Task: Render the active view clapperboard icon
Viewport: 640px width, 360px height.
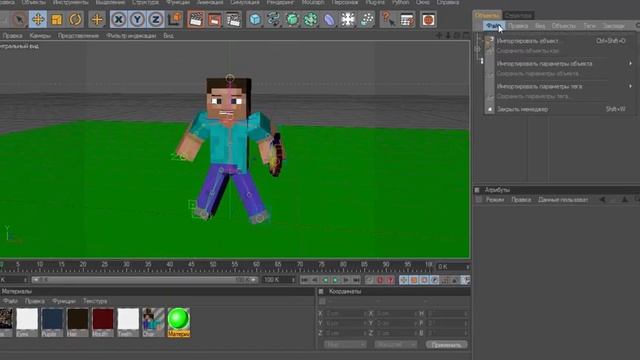Action: (196, 19)
